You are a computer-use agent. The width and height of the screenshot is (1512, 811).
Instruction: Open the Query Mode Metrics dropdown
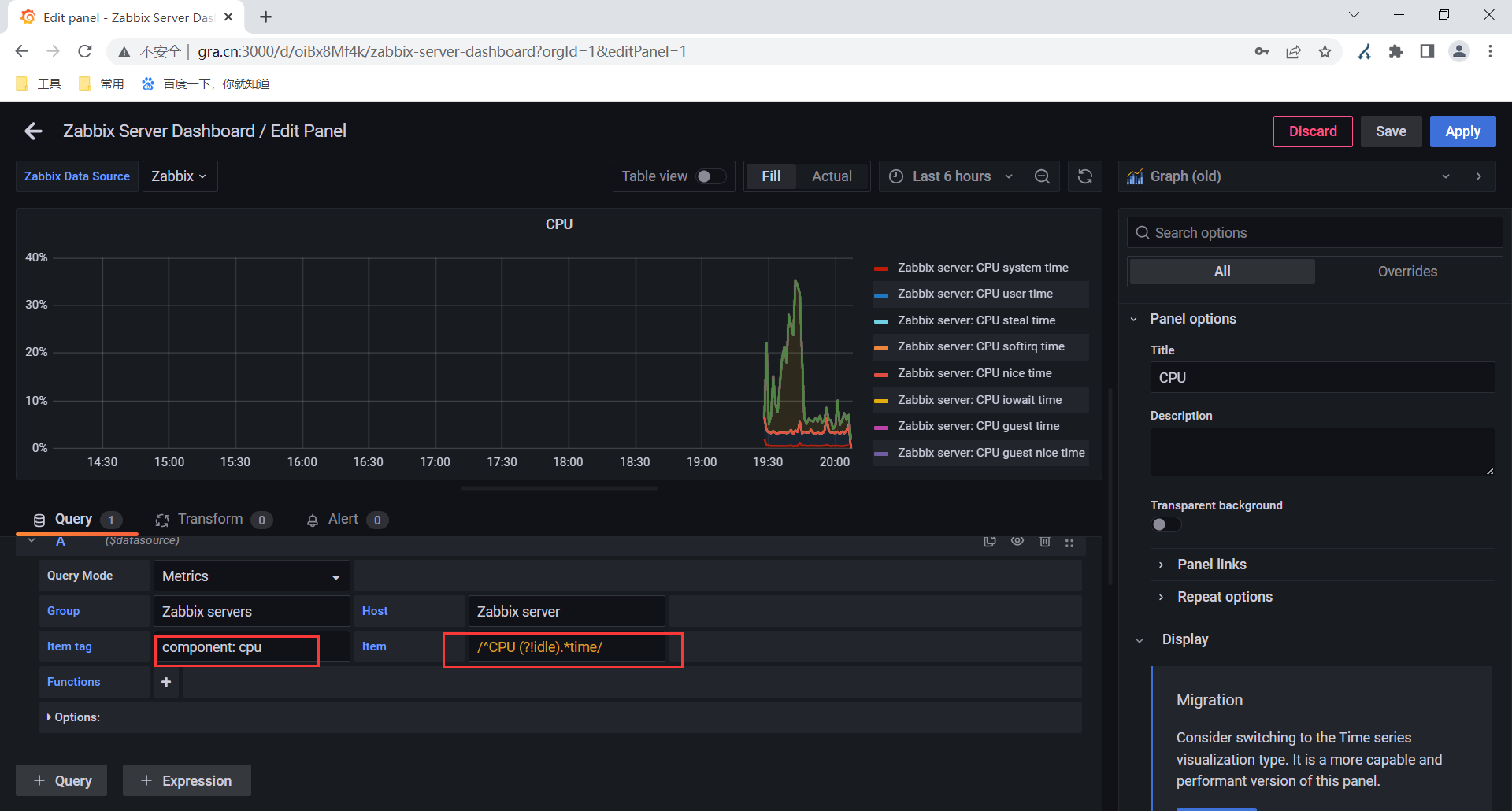(x=251, y=576)
